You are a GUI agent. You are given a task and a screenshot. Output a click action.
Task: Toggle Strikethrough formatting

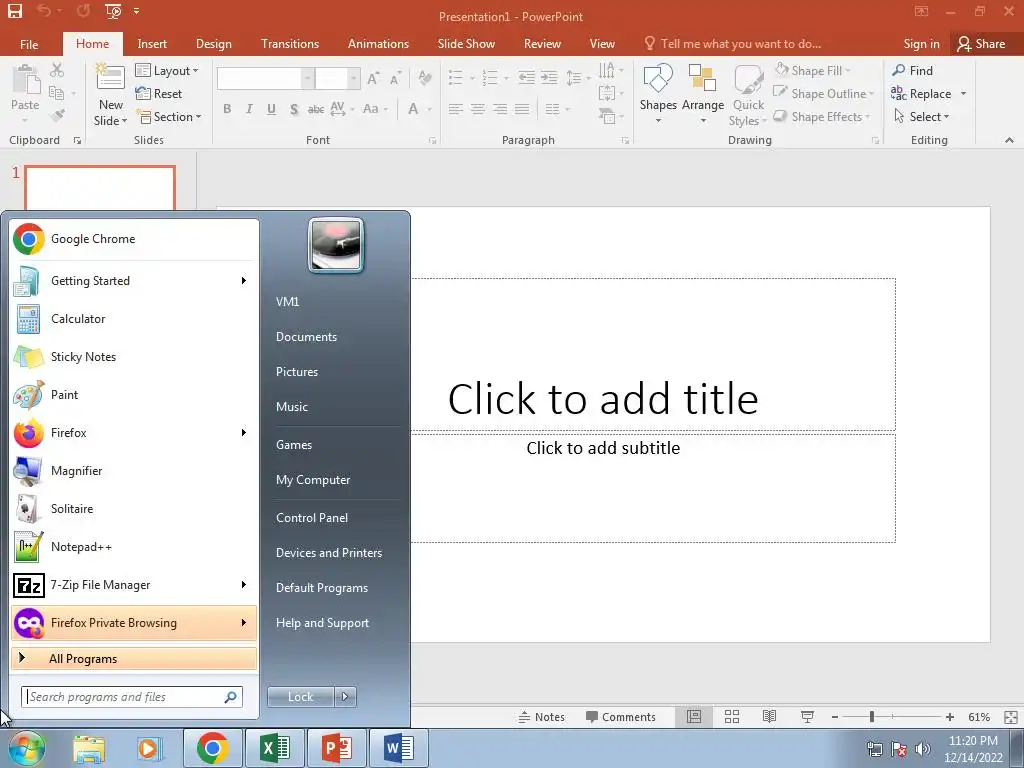(x=315, y=109)
